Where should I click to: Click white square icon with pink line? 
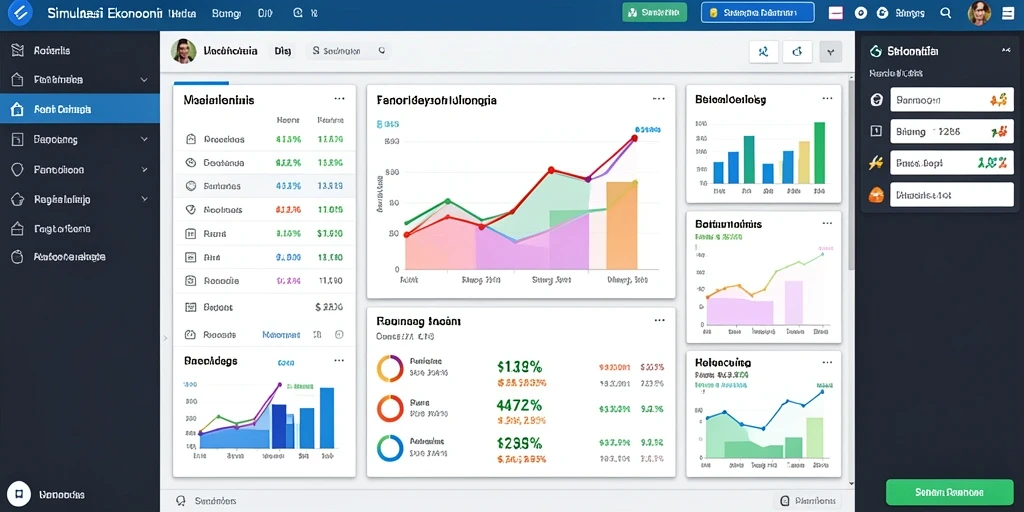coord(836,12)
